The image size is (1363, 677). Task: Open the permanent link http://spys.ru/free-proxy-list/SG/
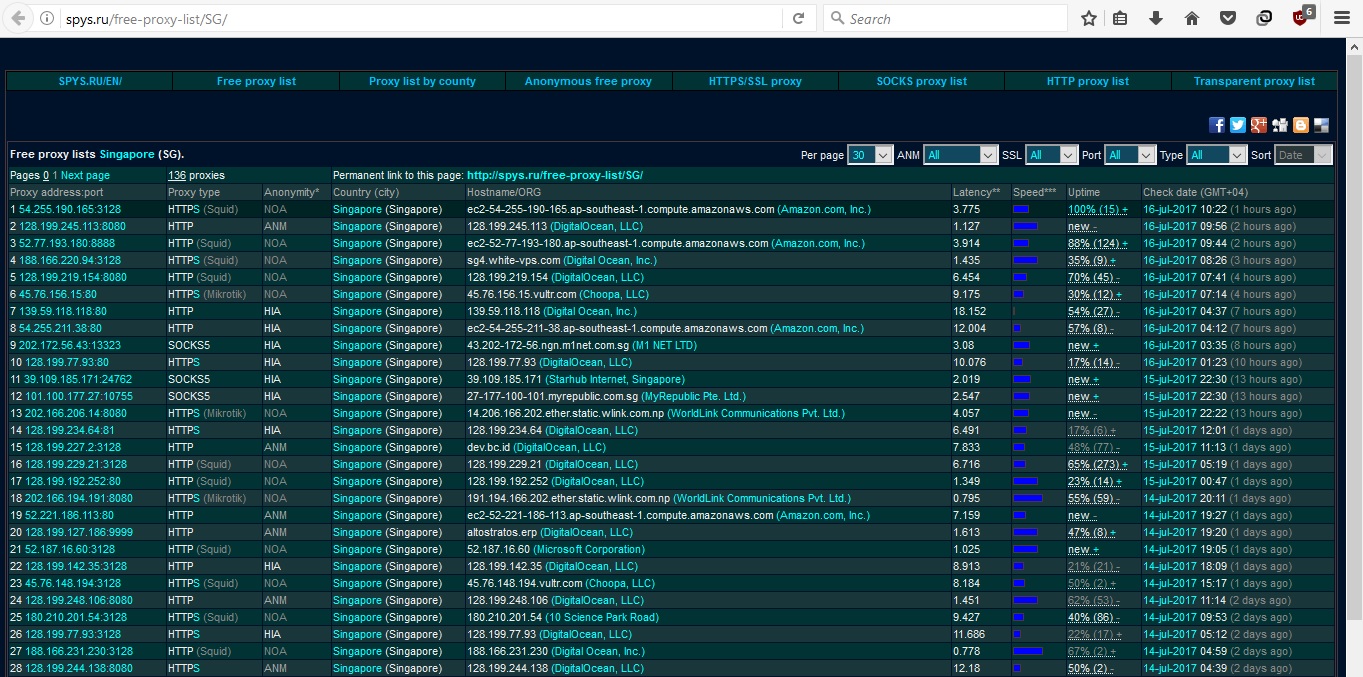(x=555, y=175)
